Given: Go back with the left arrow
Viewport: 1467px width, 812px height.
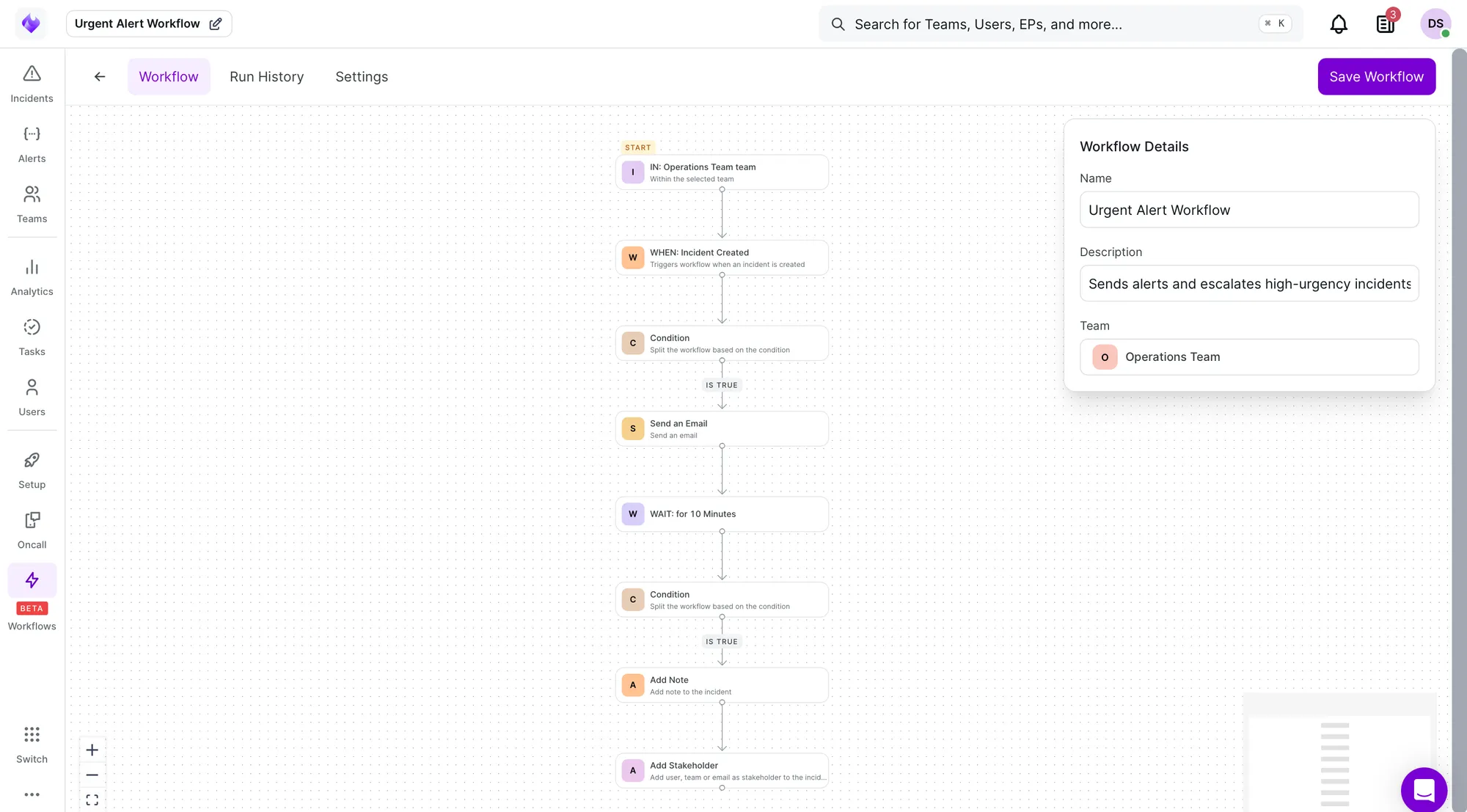Looking at the screenshot, I should [x=100, y=76].
